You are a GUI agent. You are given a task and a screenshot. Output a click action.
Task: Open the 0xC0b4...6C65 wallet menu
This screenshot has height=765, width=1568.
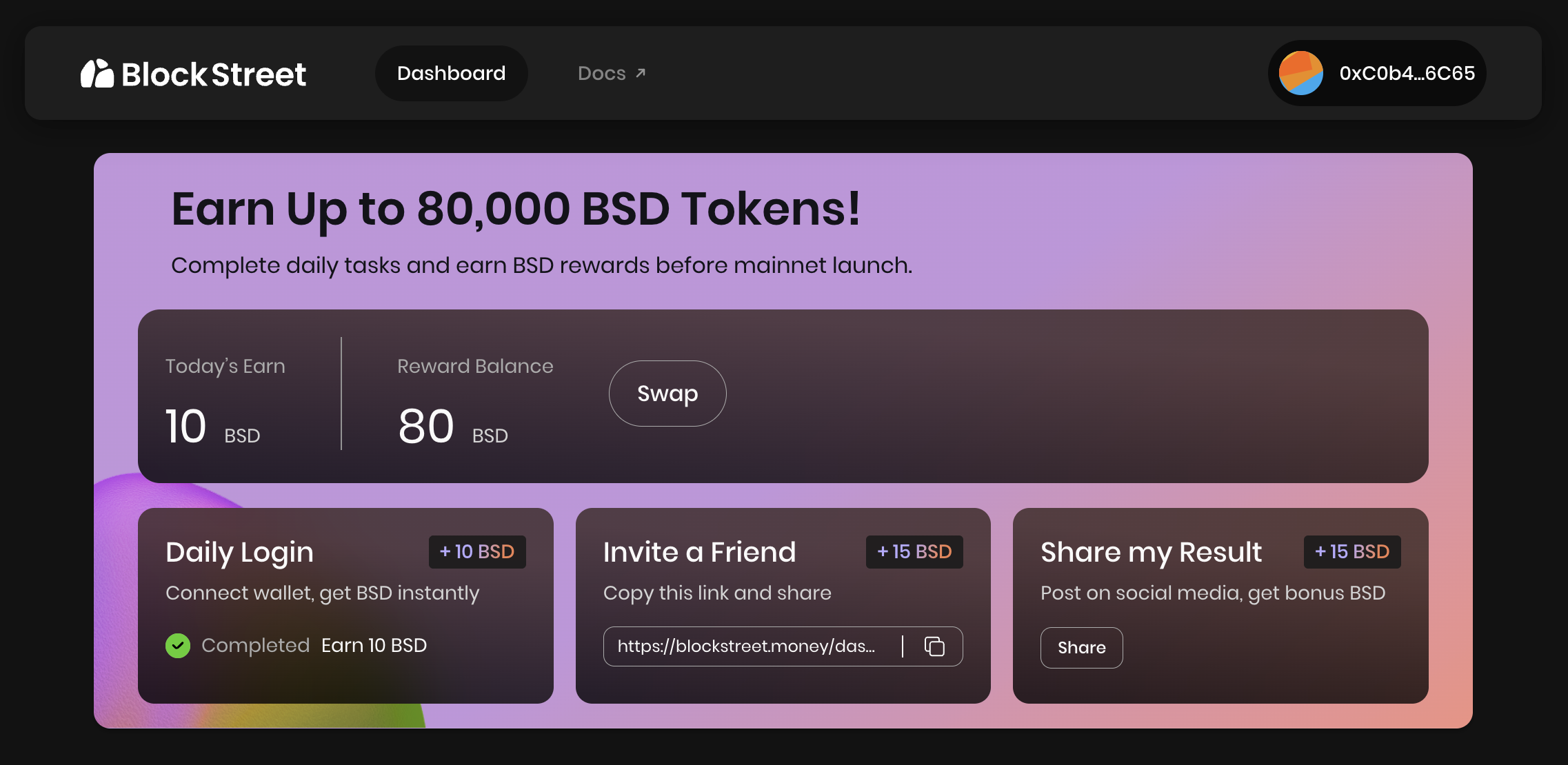pyautogui.click(x=1407, y=73)
